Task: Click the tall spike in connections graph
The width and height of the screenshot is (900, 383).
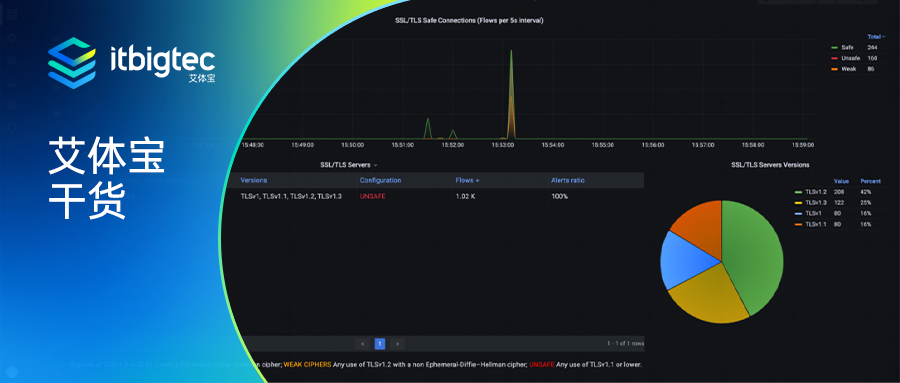Action: coord(511,94)
